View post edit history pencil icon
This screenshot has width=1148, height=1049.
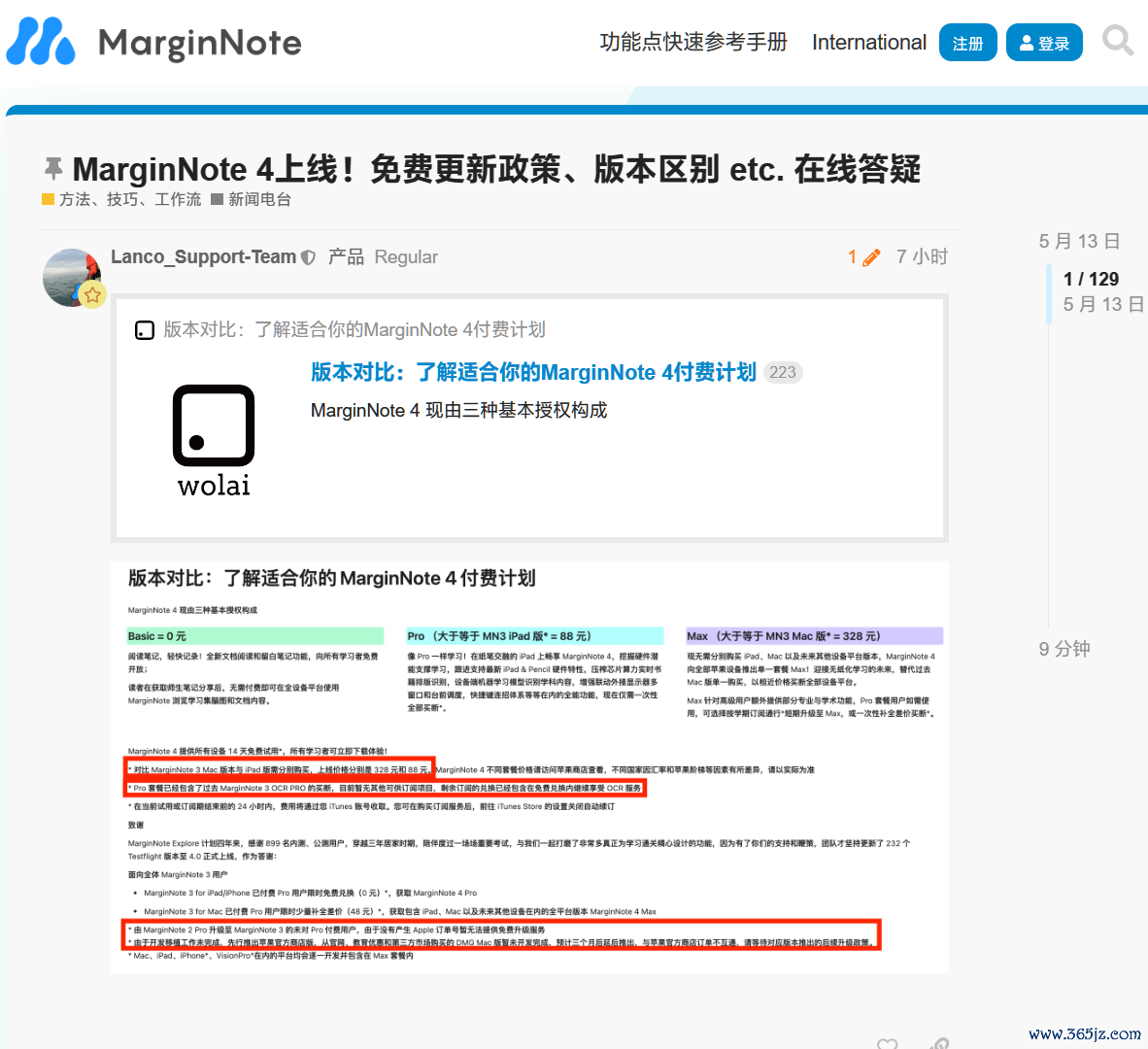[871, 257]
